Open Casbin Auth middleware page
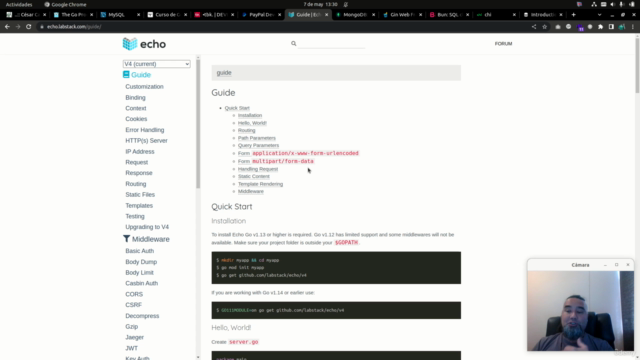The width and height of the screenshot is (640, 360). [x=142, y=283]
